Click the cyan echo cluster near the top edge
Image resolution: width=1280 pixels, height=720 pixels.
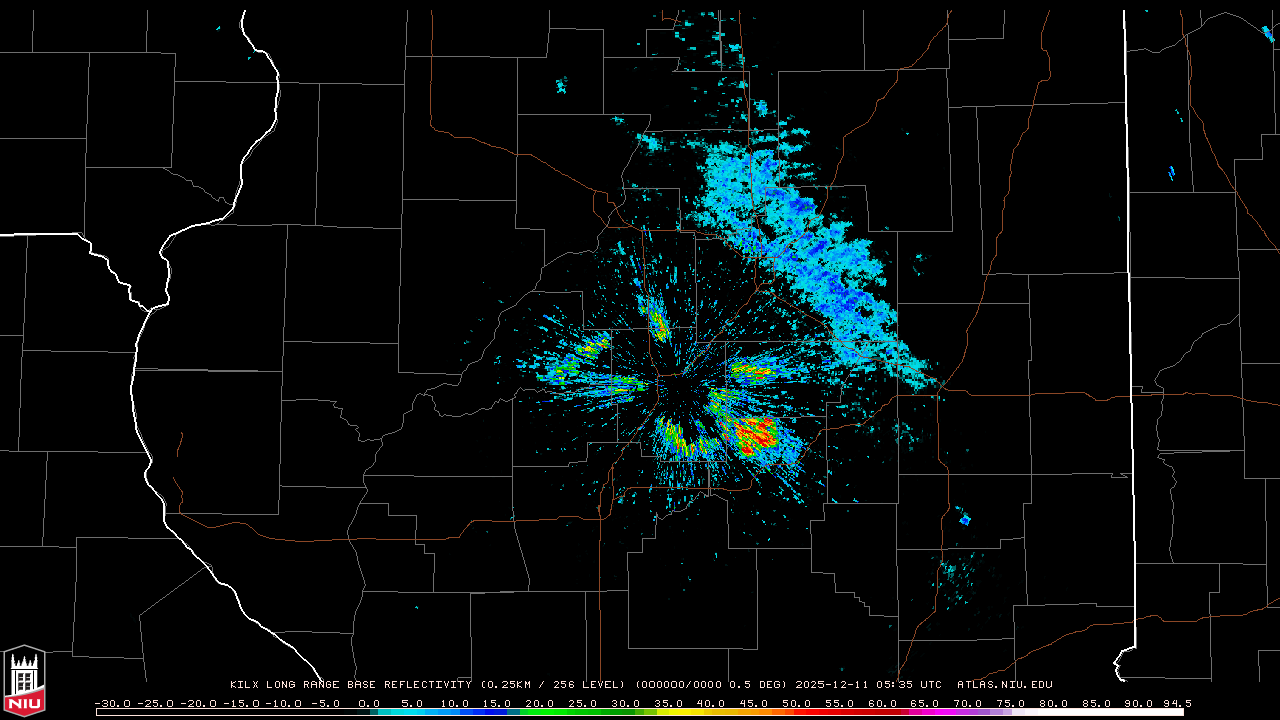click(x=700, y=40)
